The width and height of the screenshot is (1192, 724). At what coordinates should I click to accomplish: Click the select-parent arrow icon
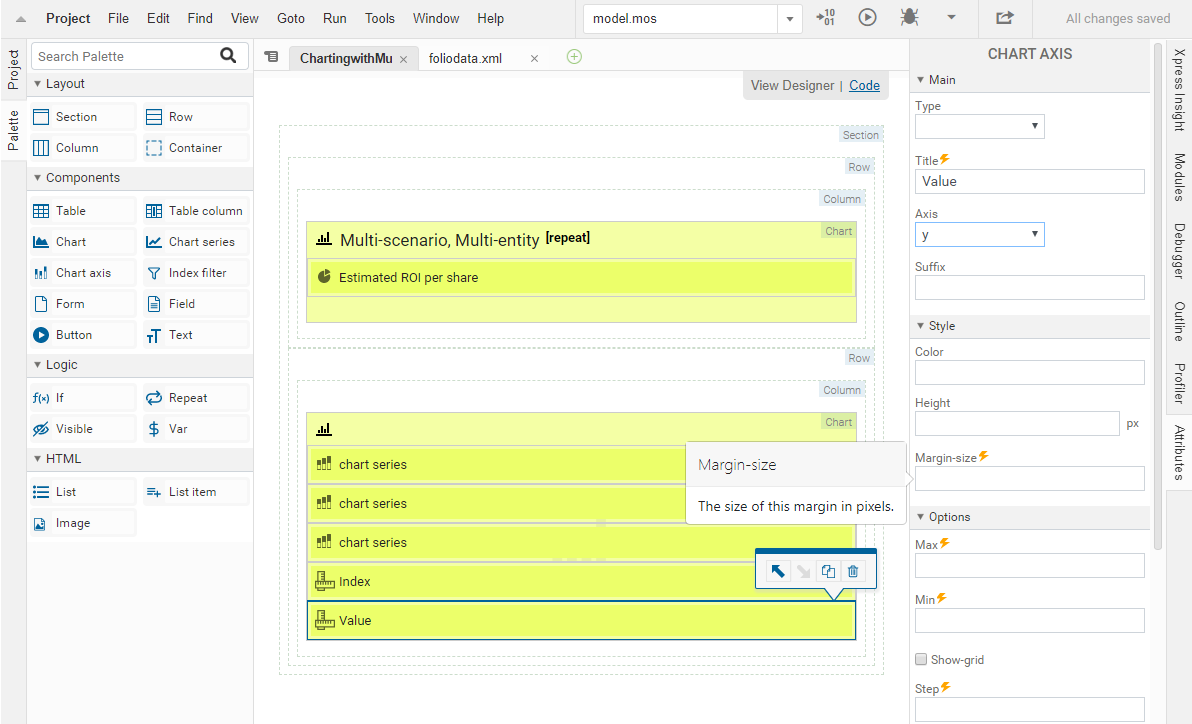(x=777, y=571)
